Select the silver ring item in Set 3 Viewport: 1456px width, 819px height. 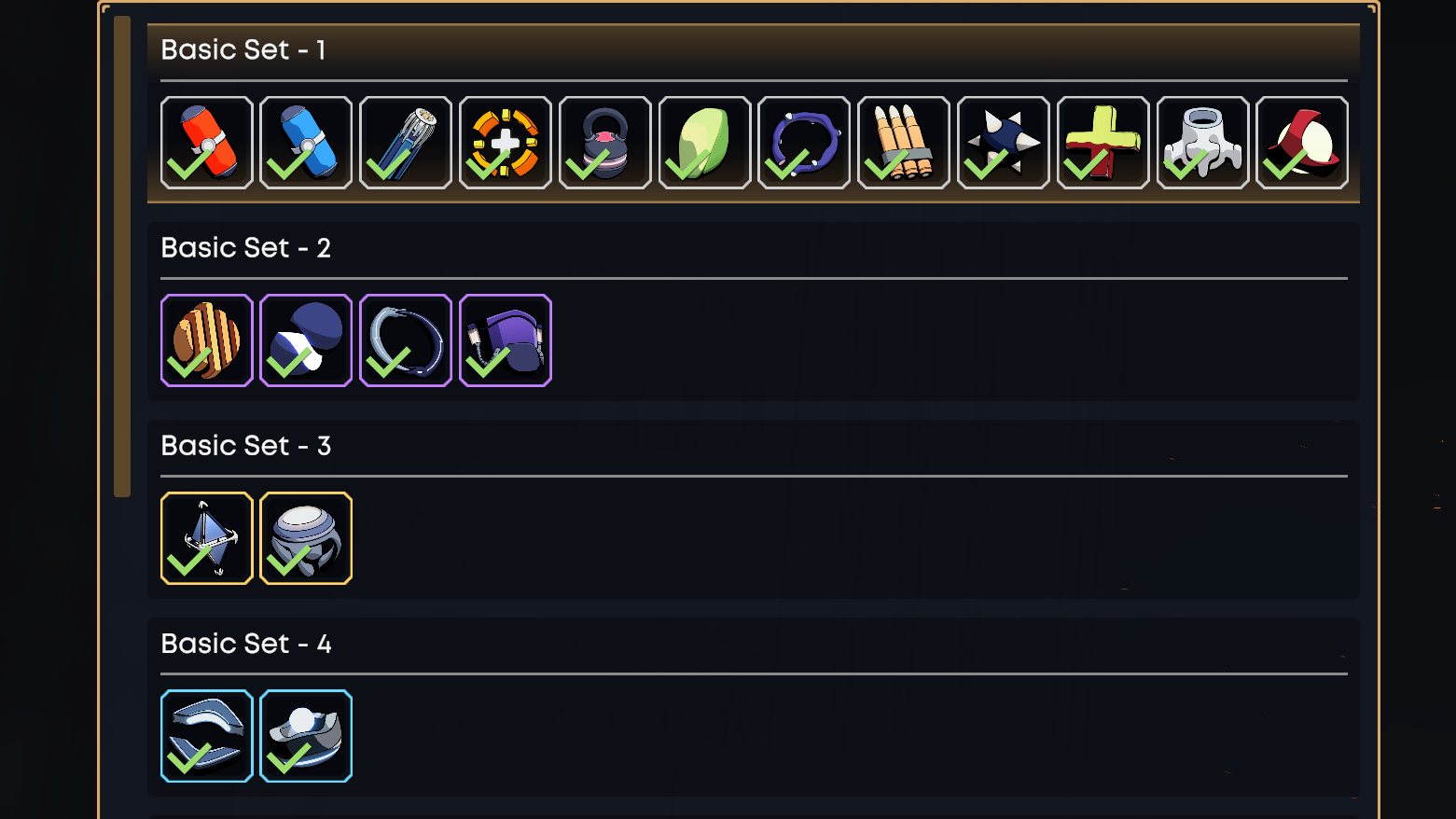306,538
